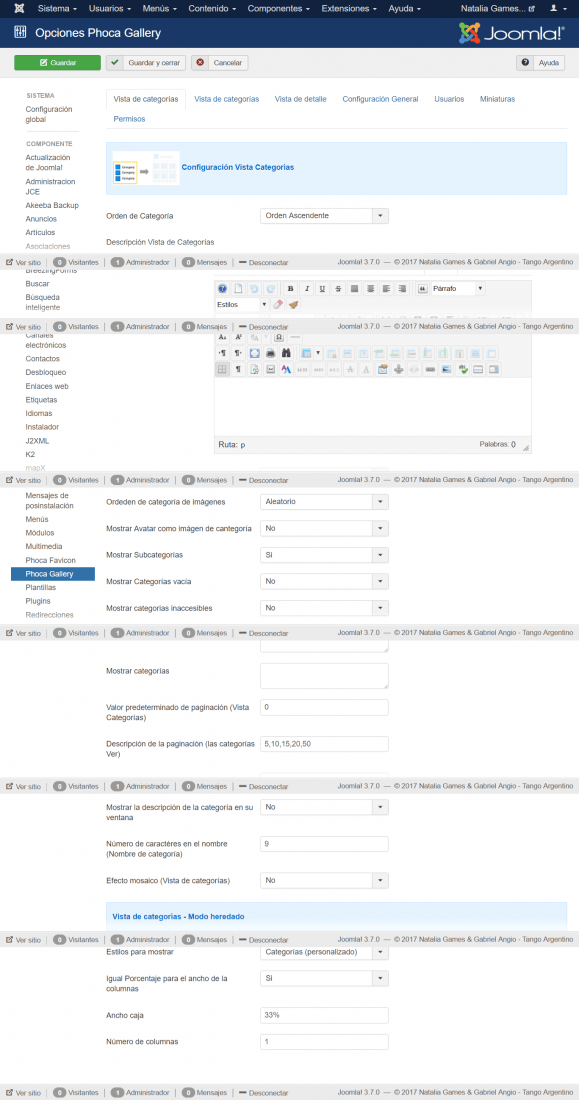Click the superscript icon in editor
The image size is (579, 1100).
(x=239, y=337)
